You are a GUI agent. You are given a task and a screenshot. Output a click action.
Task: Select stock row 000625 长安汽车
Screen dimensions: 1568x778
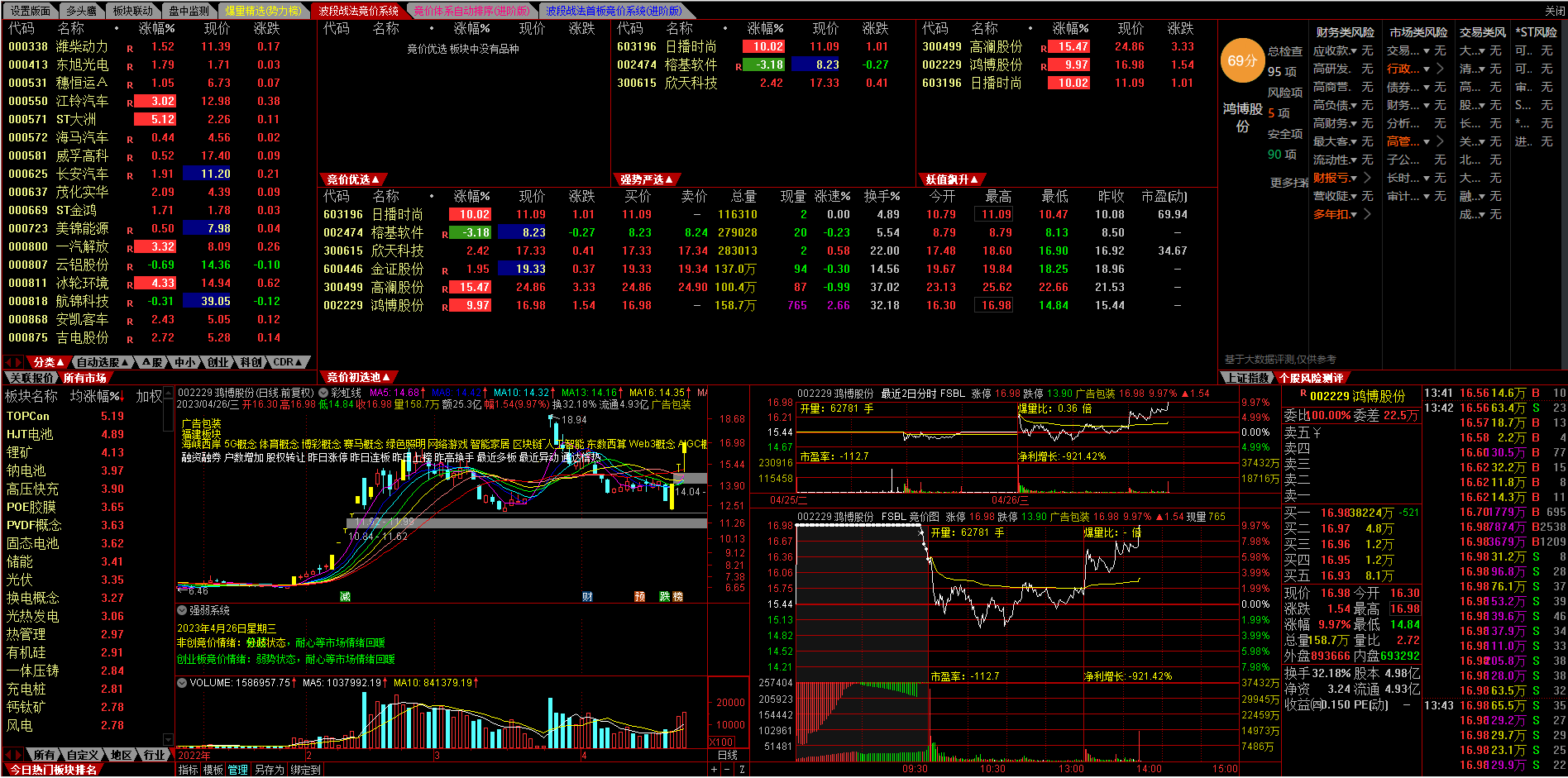(159, 174)
